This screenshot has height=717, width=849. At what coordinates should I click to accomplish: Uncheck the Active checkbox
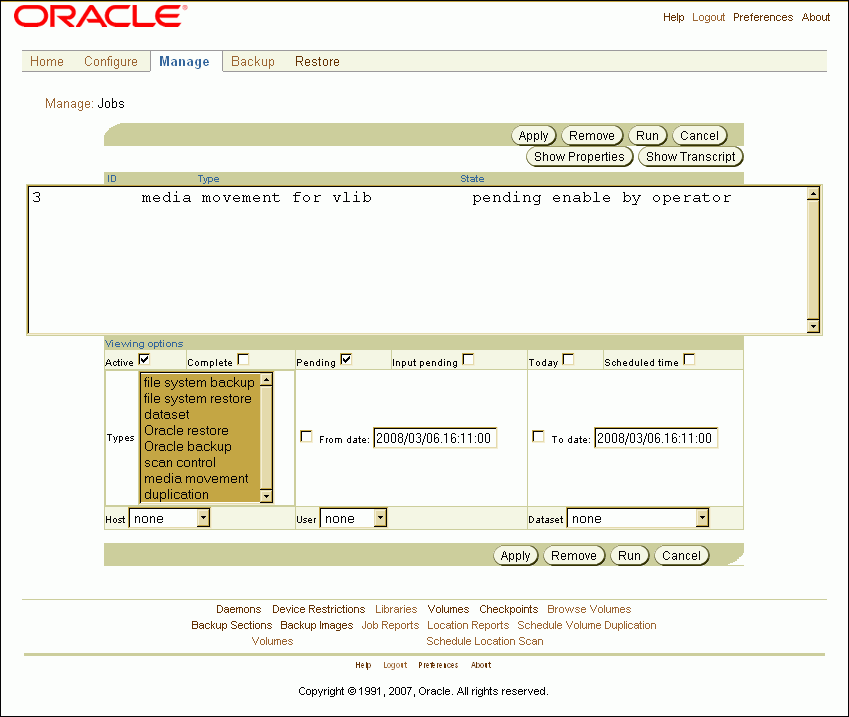pyautogui.click(x=144, y=359)
